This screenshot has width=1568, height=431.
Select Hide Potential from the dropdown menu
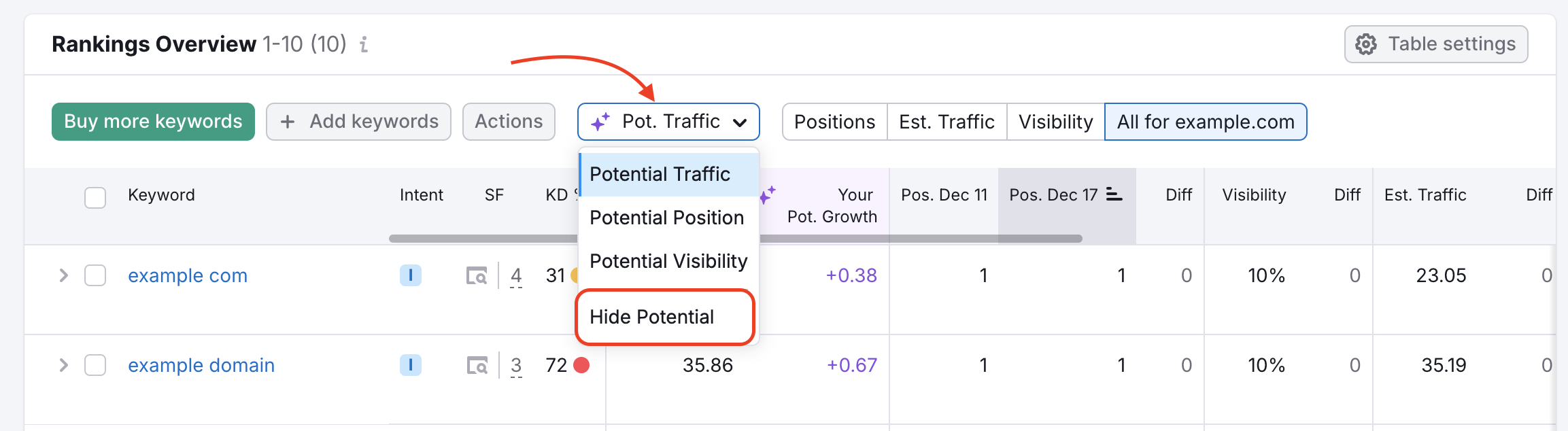tap(652, 317)
